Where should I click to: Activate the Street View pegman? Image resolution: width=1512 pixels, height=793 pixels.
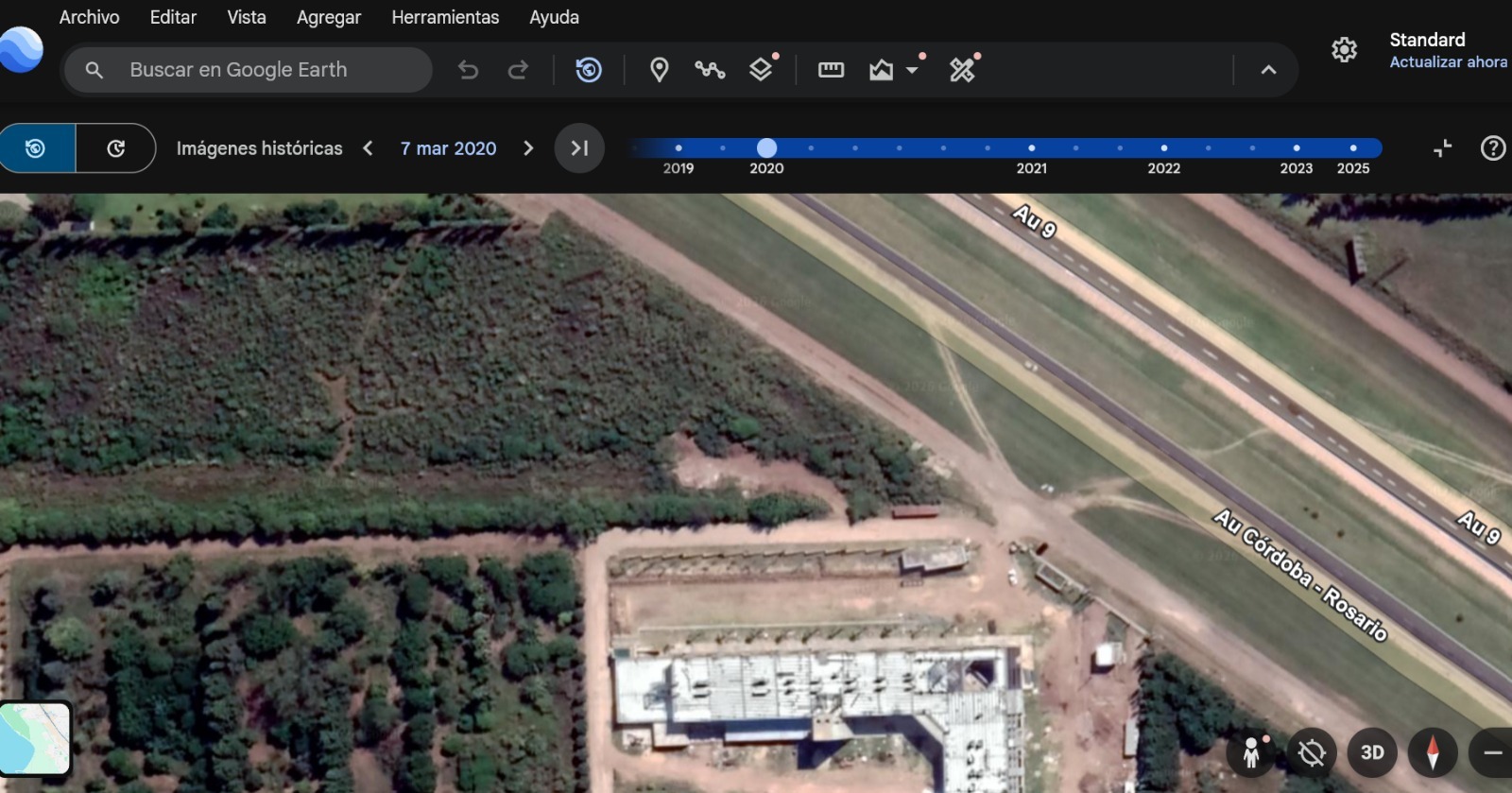tap(1251, 753)
